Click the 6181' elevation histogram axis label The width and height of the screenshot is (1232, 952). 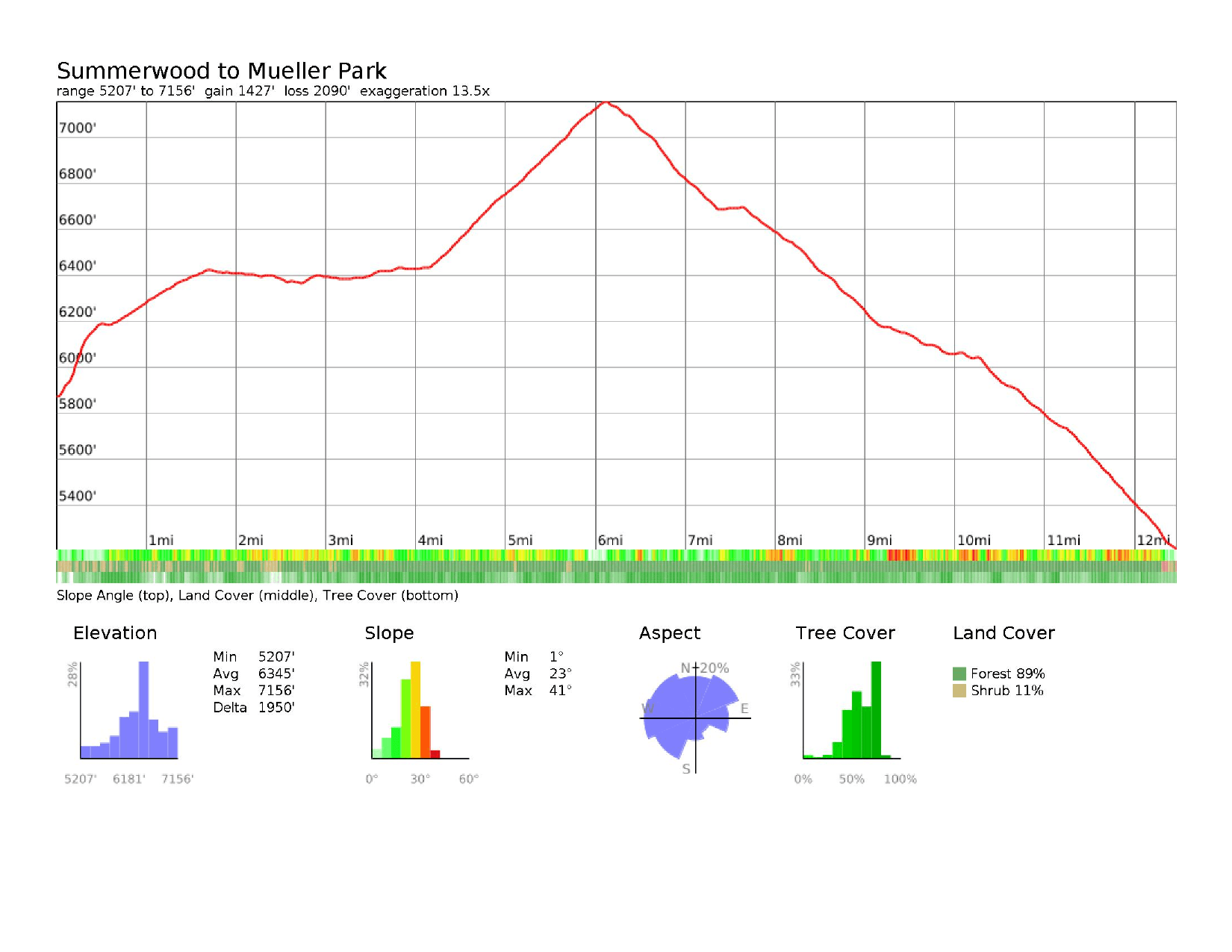pos(129,780)
